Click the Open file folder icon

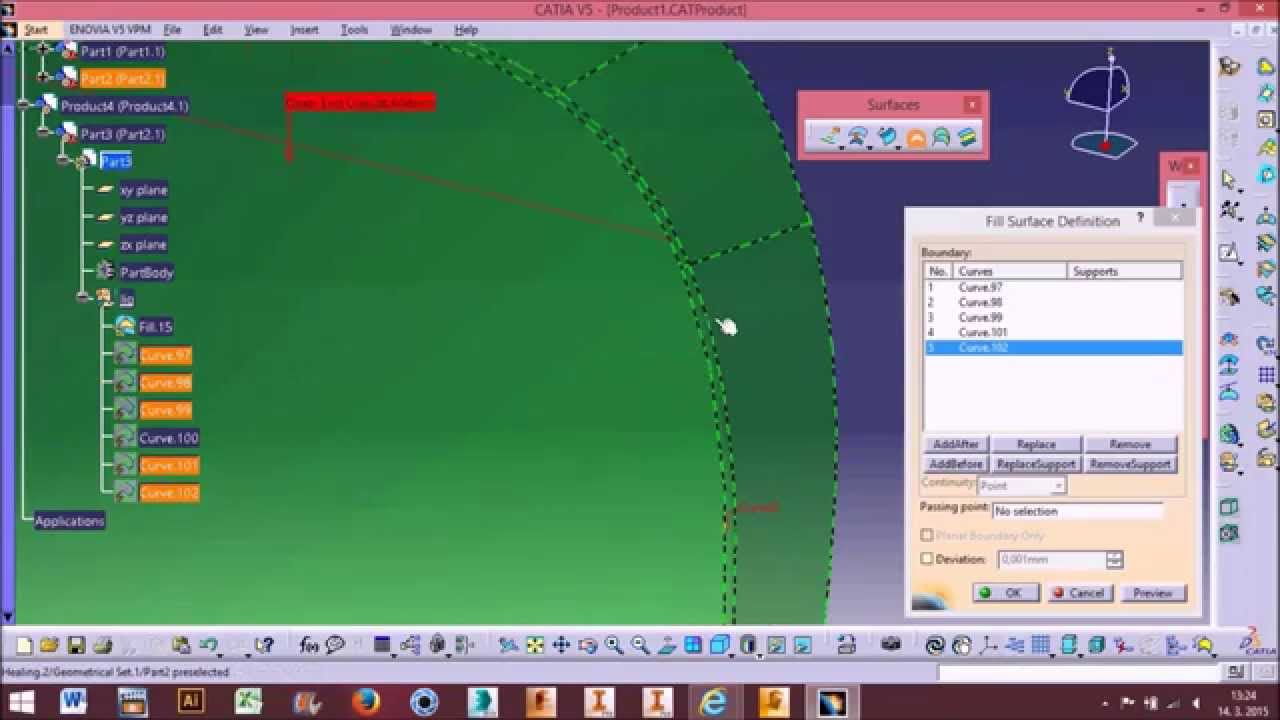click(49, 645)
